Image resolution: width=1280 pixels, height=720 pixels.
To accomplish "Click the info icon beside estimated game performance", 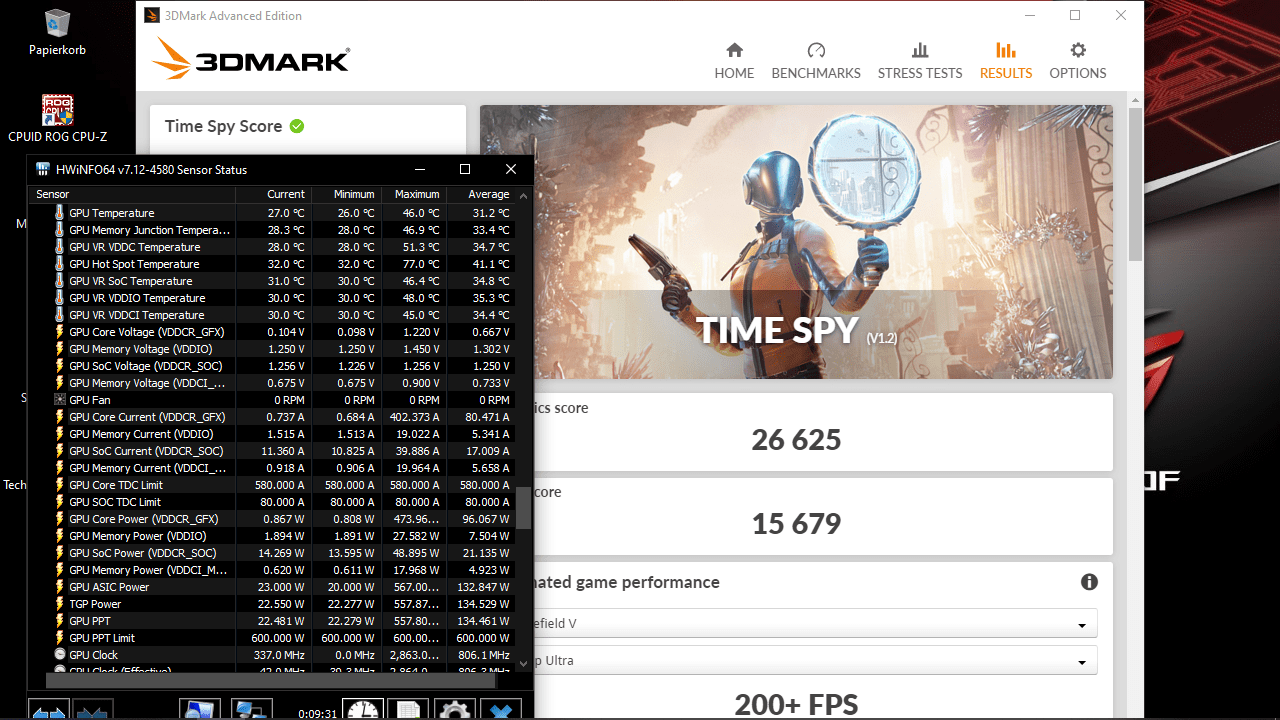I will 1089,582.
